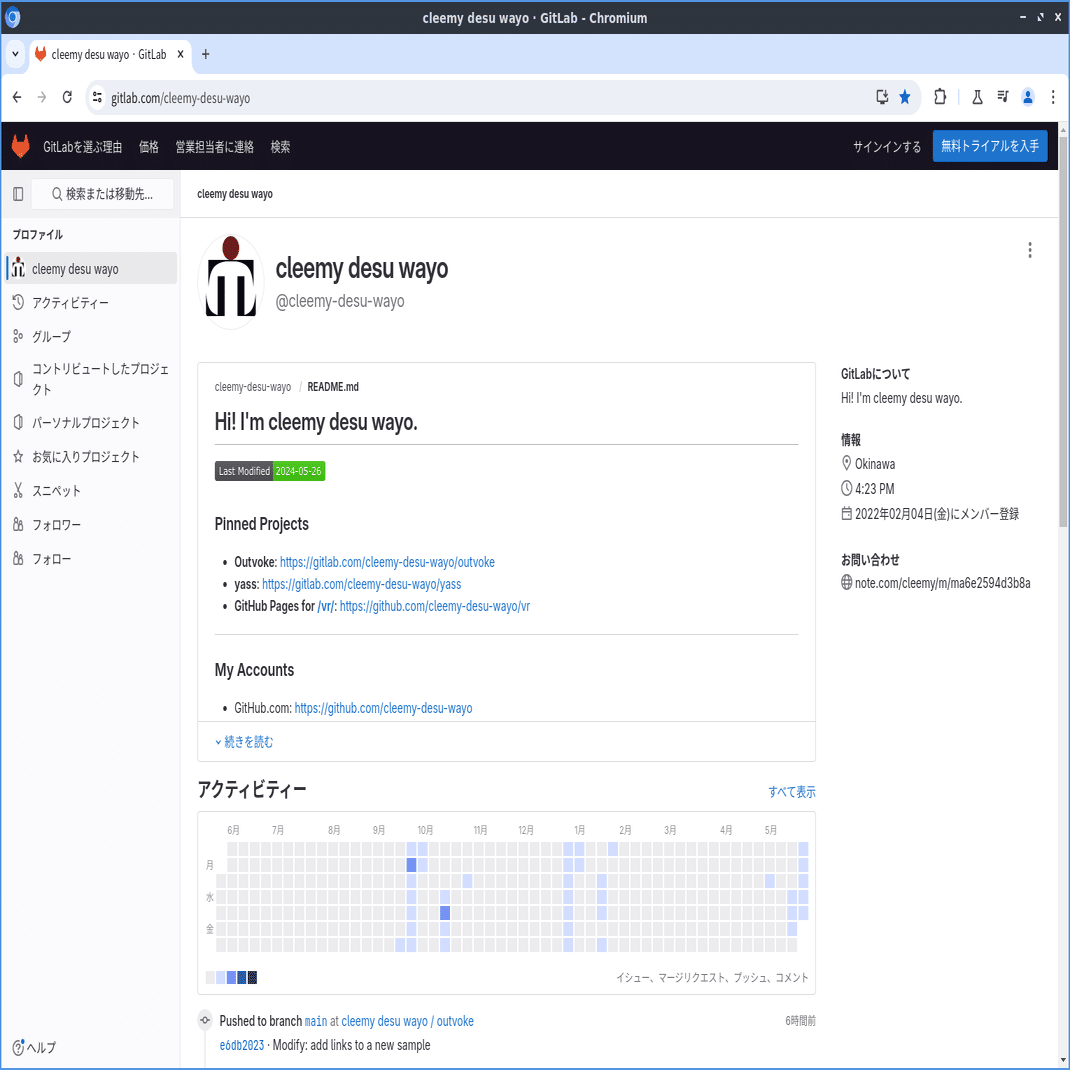Image resolution: width=1070 pixels, height=1070 pixels.
Task: Click the 'ヘルプ' help icon
Action: 34,1047
